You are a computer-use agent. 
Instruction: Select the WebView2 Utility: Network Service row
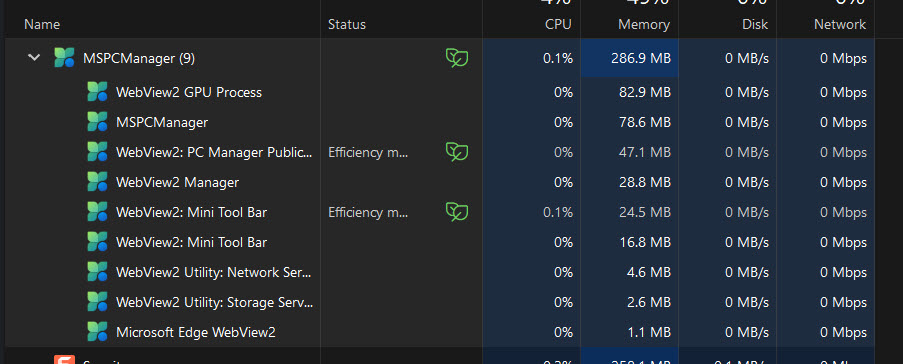[x=440, y=272]
